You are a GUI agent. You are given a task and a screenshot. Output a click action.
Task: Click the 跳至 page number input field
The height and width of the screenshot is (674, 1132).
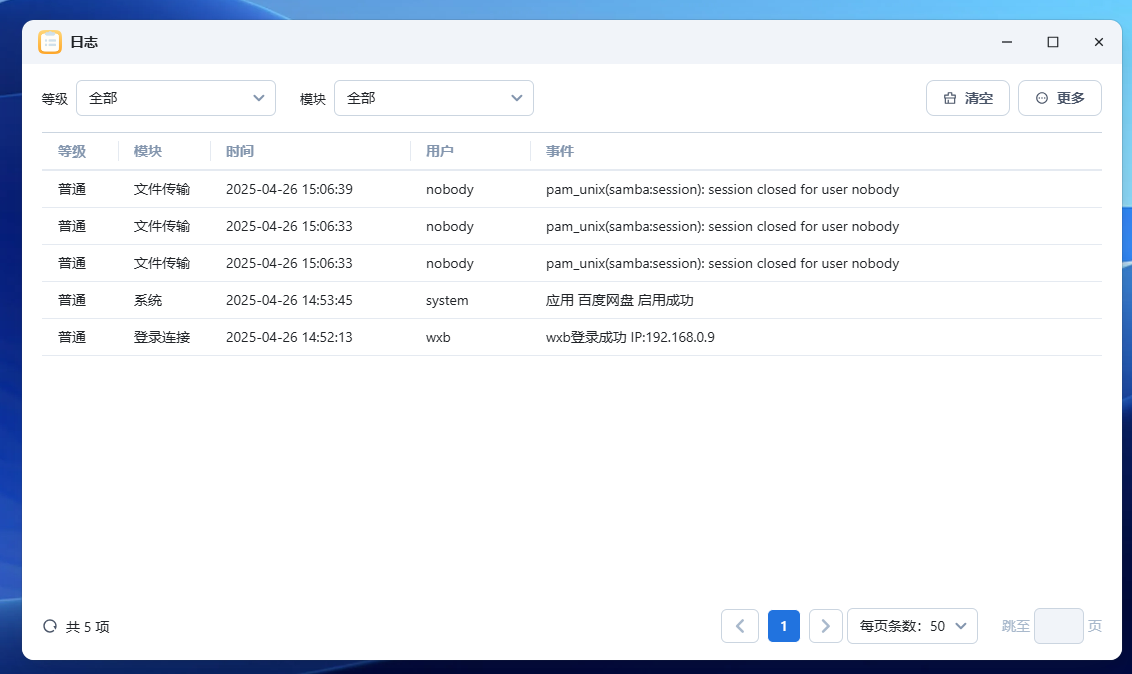(x=1058, y=626)
